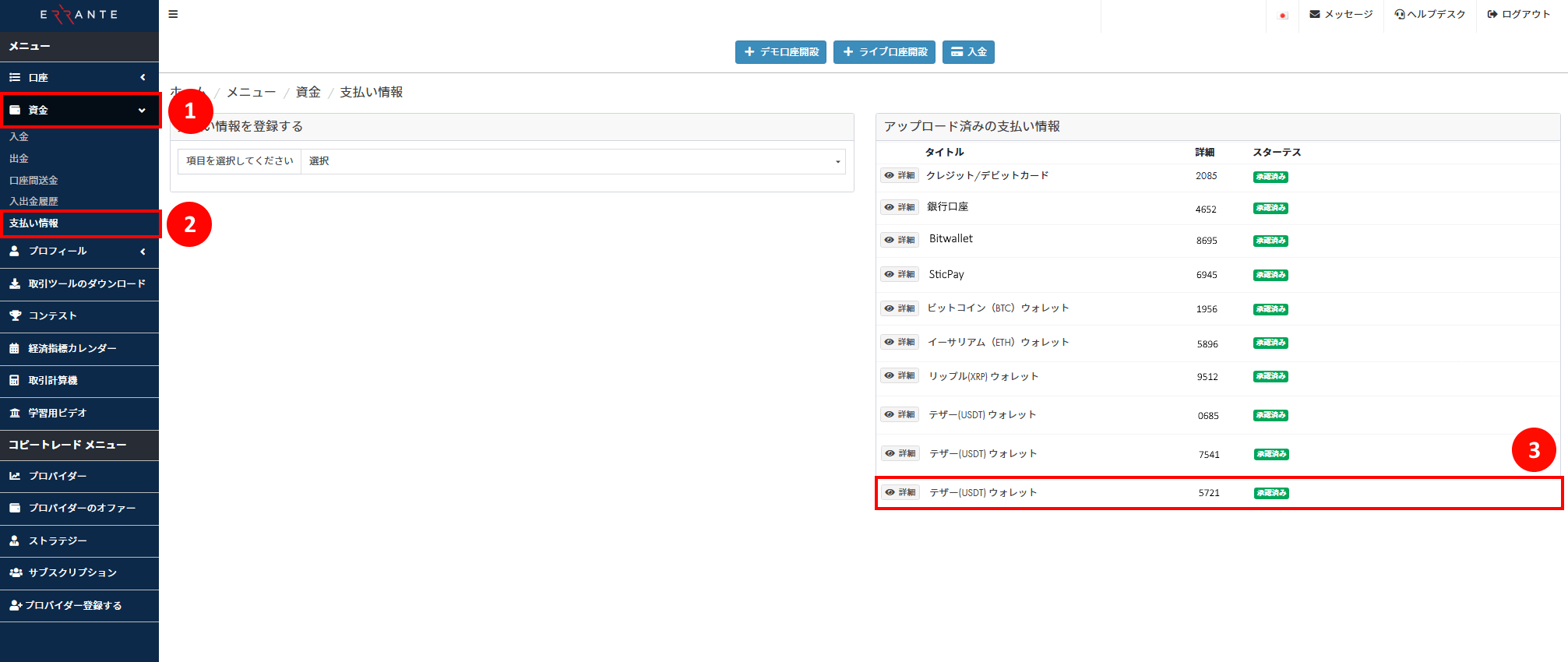The image size is (1568, 662).
Task: Click the user icon beside プロフィール
Action: (14, 251)
